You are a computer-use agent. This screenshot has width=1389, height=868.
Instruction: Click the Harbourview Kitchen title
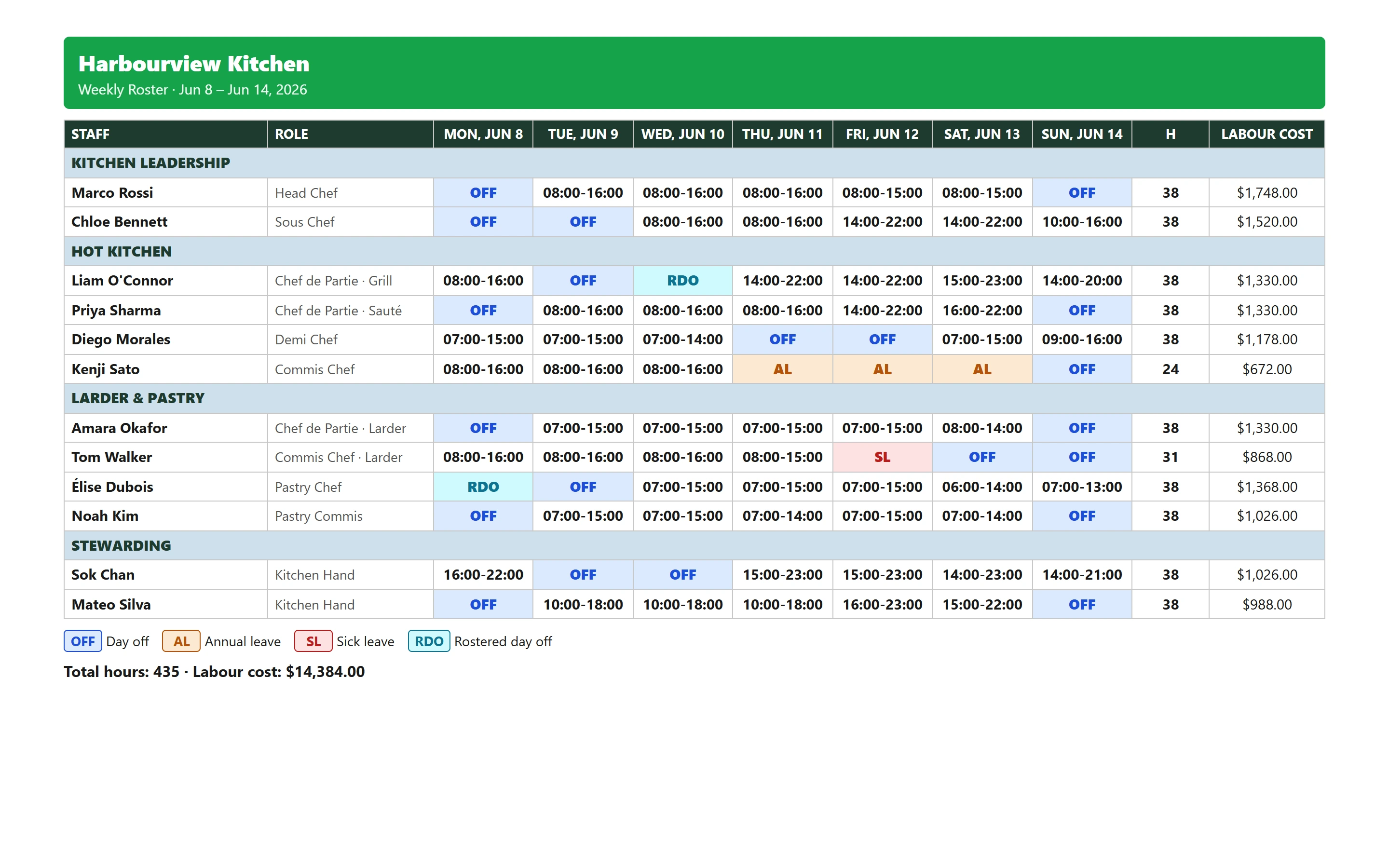[x=193, y=64]
